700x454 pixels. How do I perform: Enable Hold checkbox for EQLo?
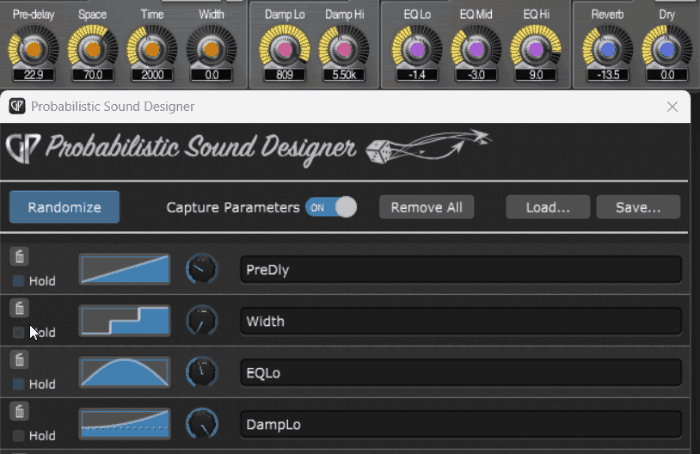18,384
